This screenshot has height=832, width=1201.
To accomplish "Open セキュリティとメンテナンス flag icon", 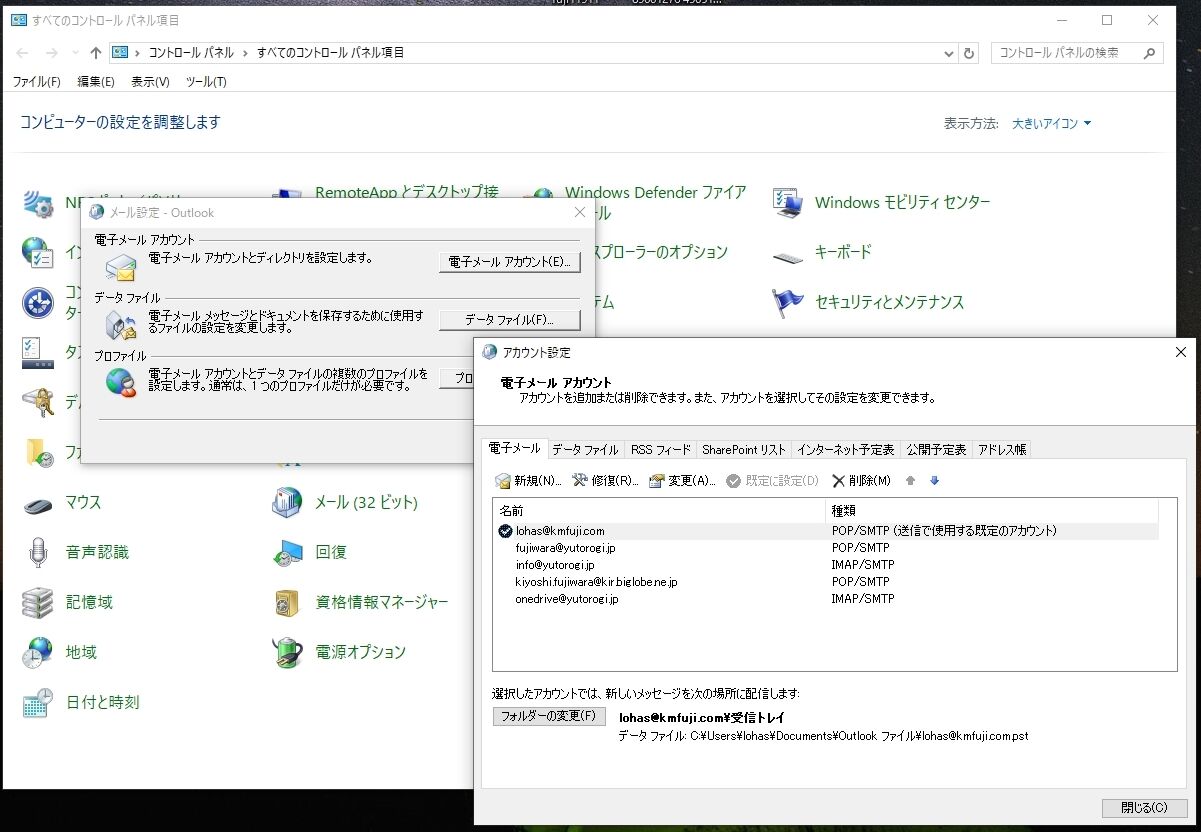I will [x=788, y=303].
